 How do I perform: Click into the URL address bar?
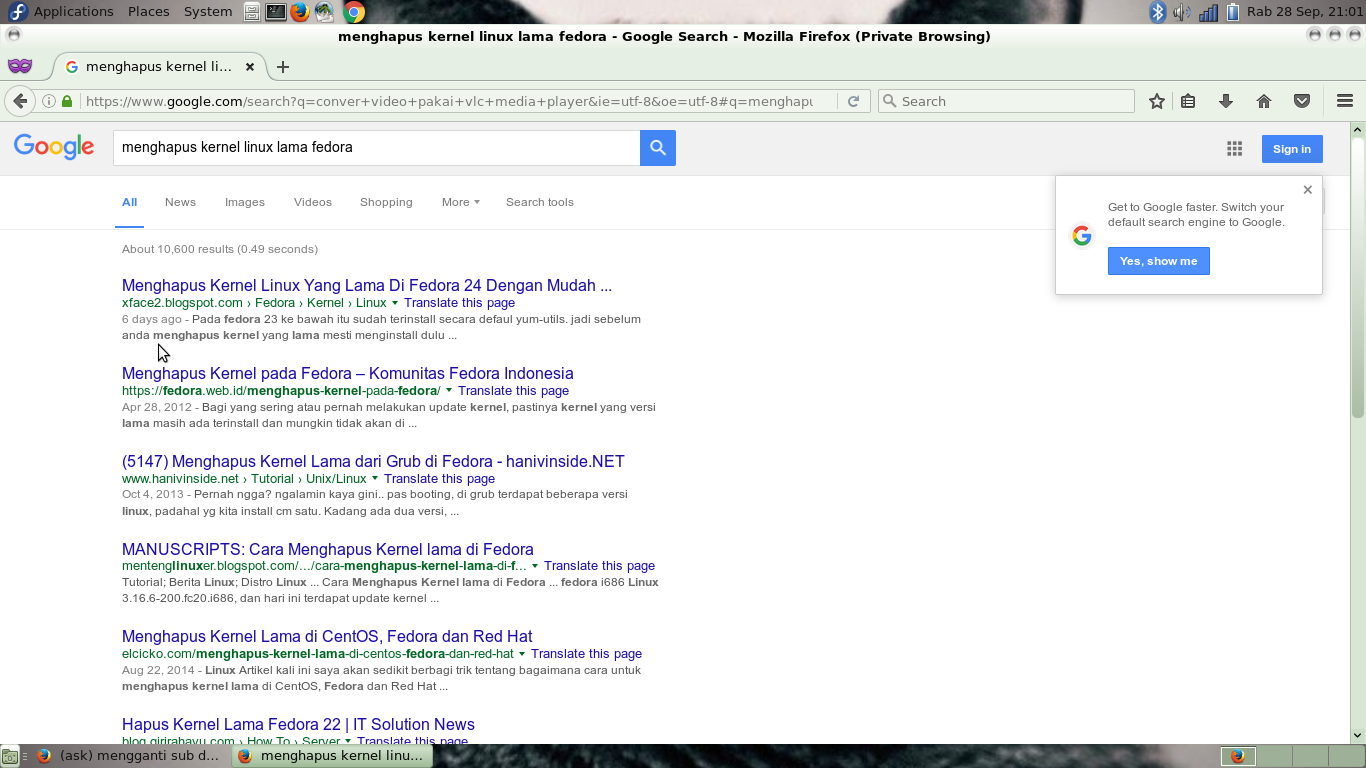(448, 101)
